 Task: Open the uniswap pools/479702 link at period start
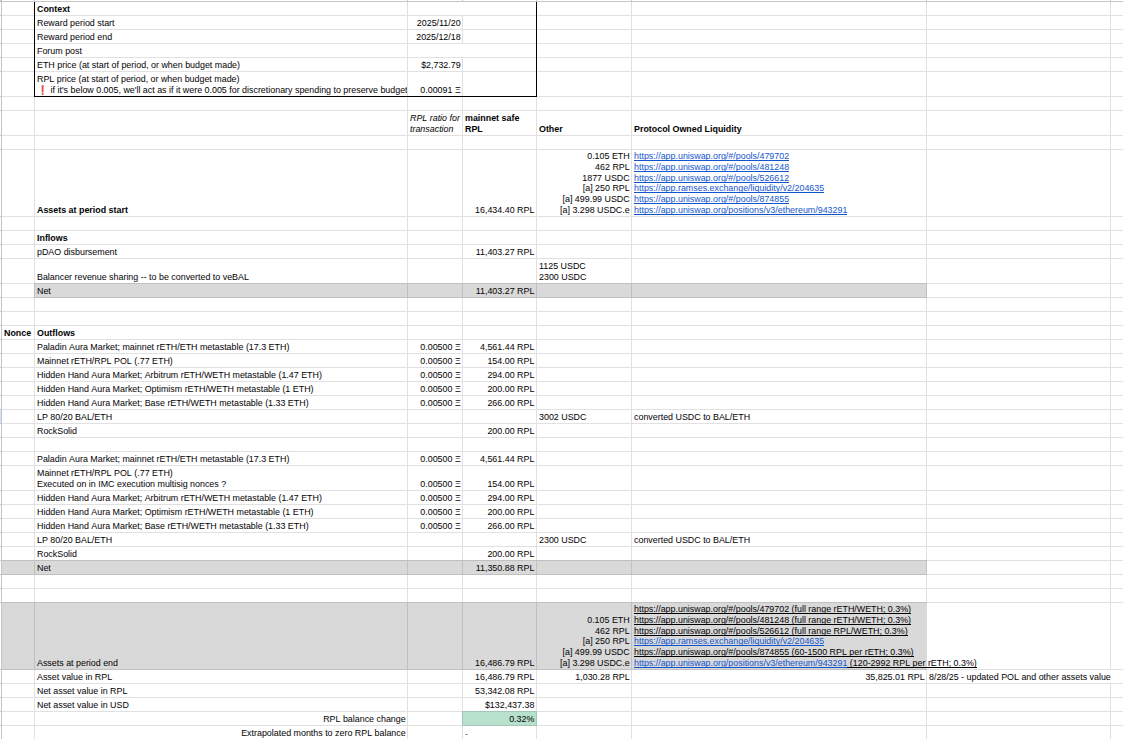click(711, 156)
